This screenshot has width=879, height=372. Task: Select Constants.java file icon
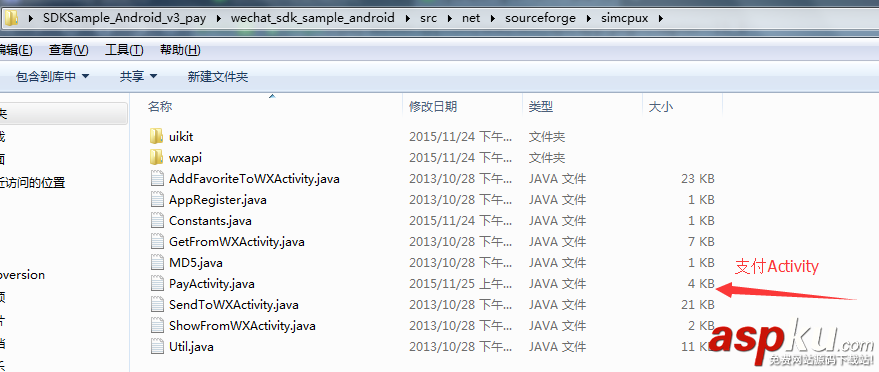157,221
